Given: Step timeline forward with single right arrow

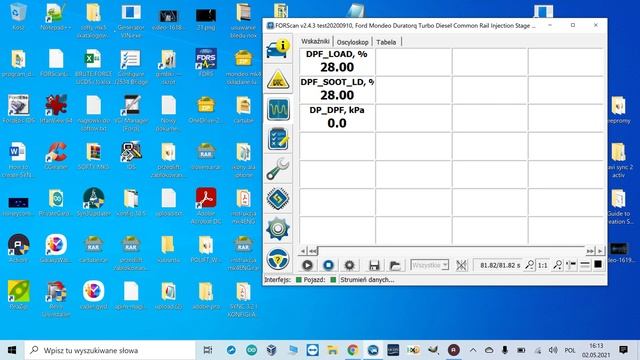Looking at the screenshot, I should click(600, 251).
